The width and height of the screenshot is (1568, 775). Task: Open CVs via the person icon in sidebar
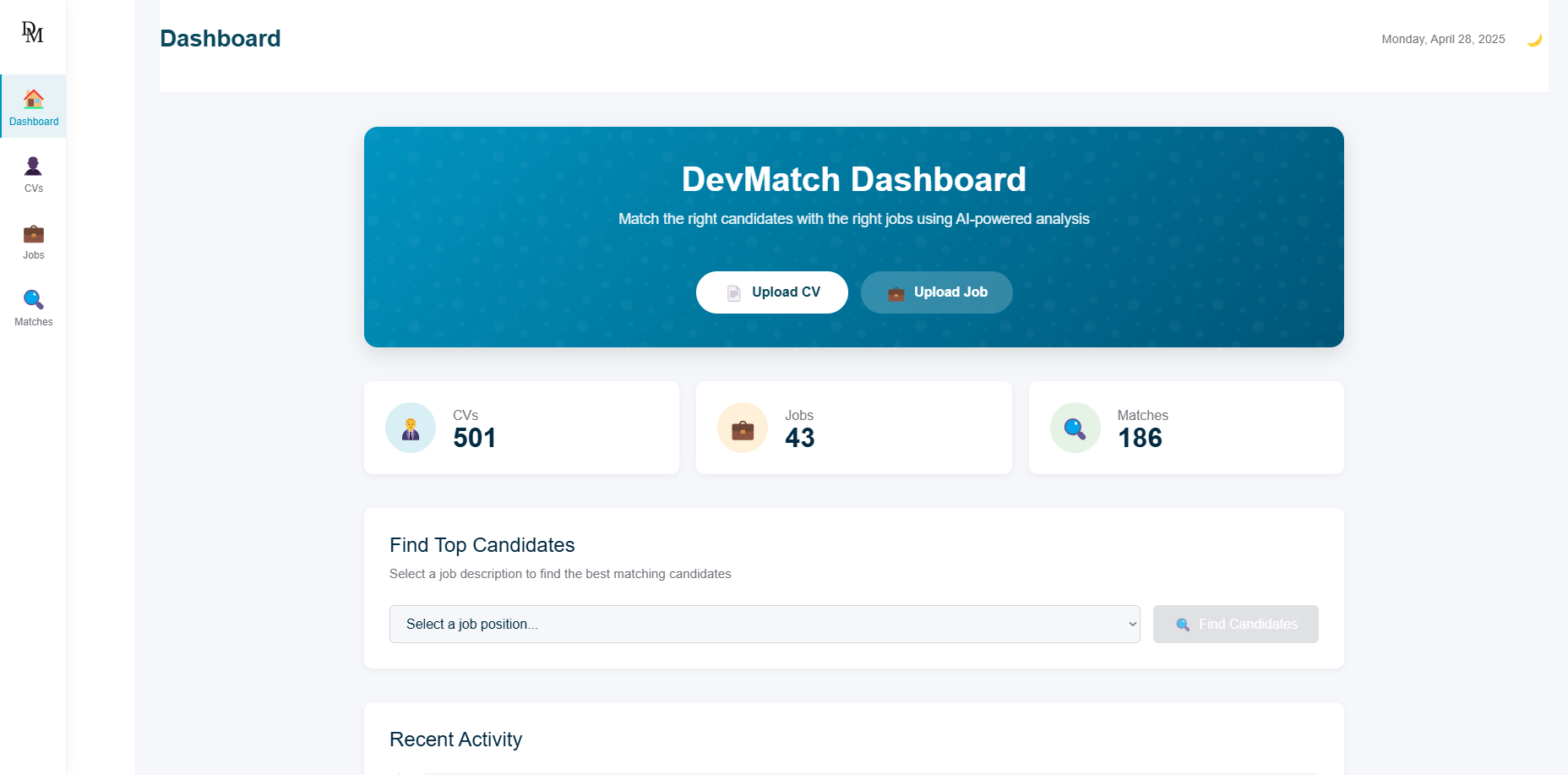(33, 165)
